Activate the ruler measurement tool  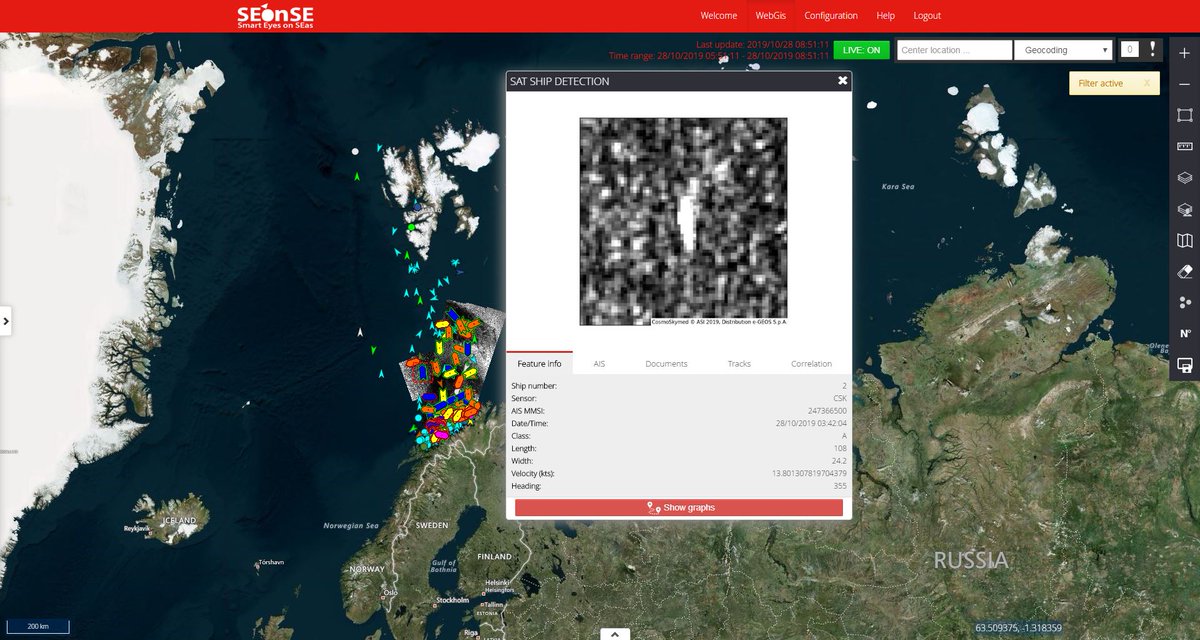pos(1185,146)
